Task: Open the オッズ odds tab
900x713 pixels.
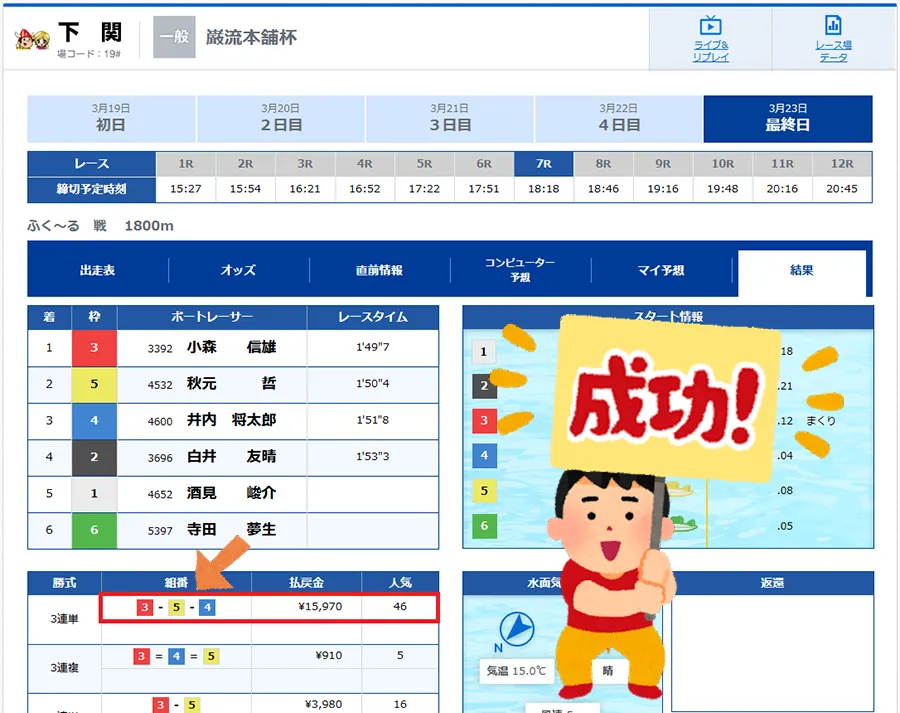Action: (238, 271)
